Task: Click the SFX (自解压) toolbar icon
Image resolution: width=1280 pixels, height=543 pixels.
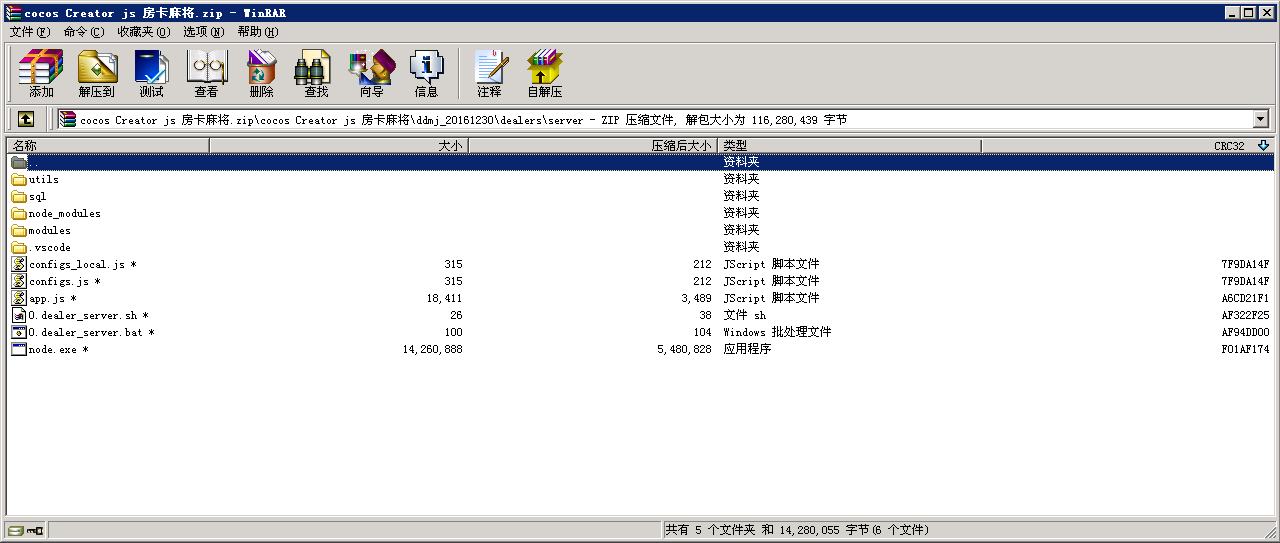Action: 545,74
